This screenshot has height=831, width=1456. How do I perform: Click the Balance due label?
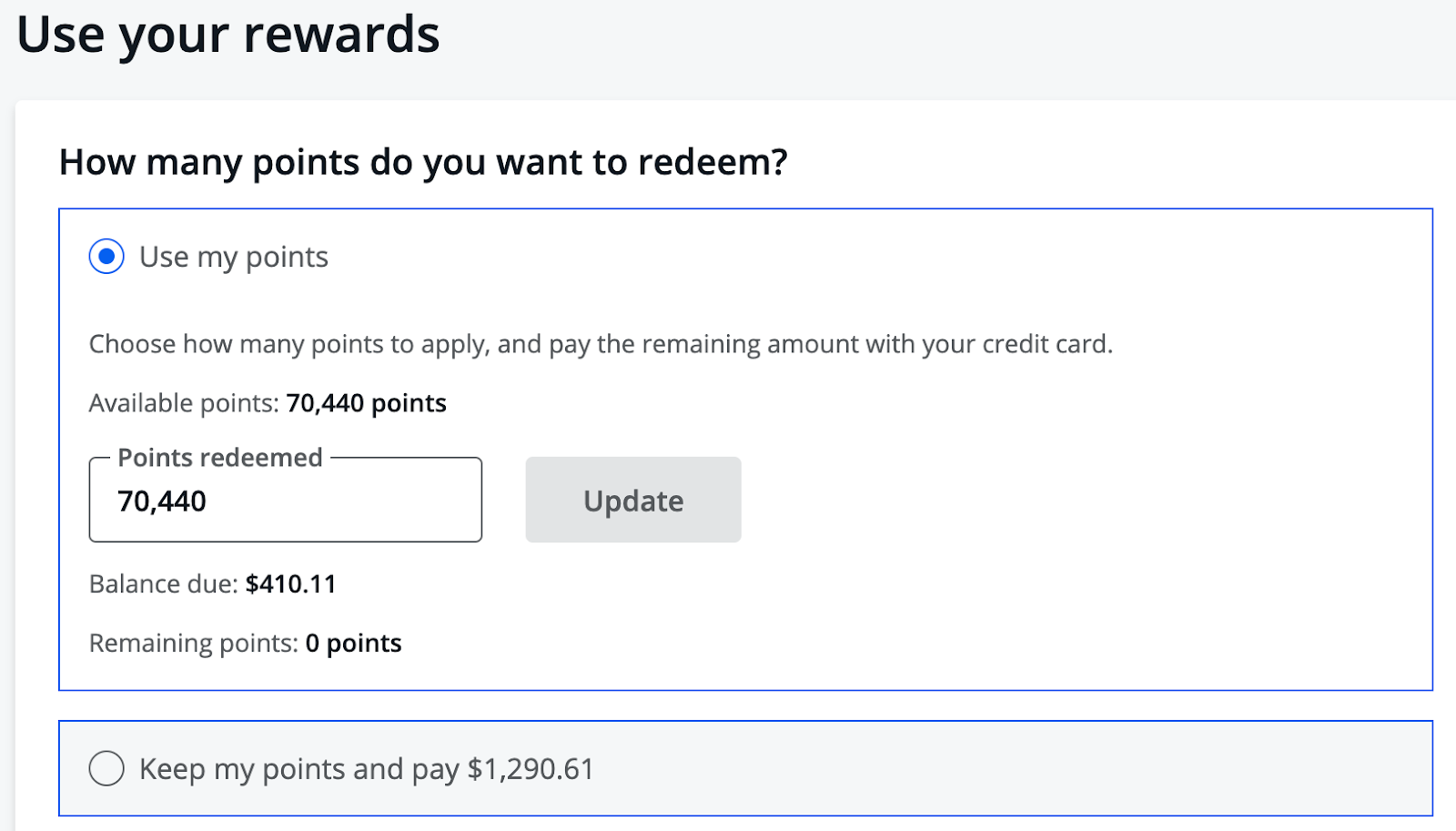164,584
